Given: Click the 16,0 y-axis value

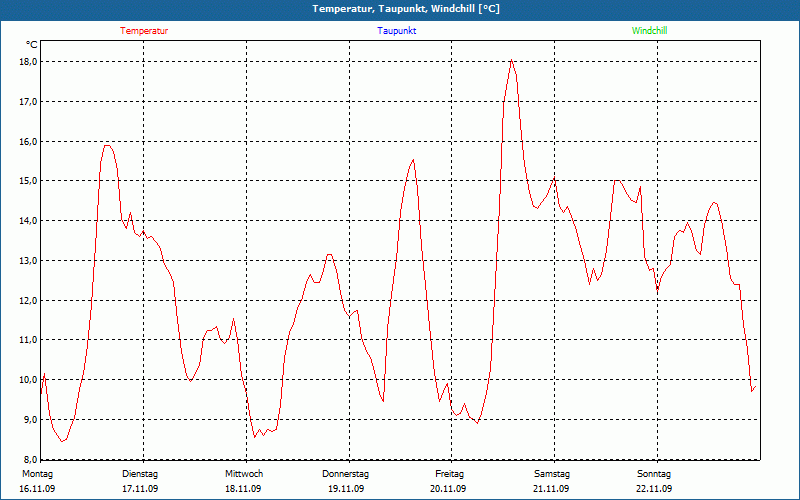Looking at the screenshot, I should (29, 141).
